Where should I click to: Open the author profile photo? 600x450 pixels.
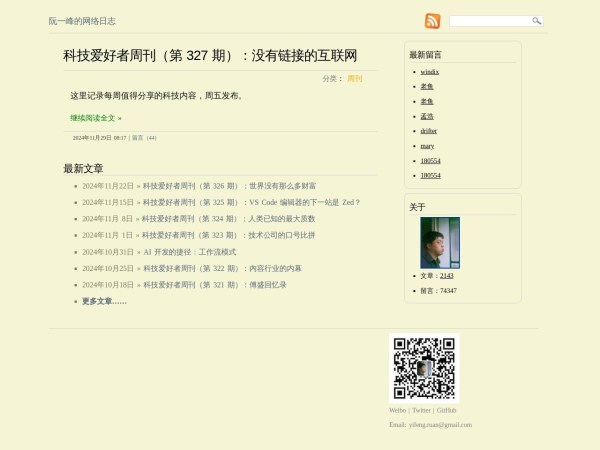[x=440, y=243]
